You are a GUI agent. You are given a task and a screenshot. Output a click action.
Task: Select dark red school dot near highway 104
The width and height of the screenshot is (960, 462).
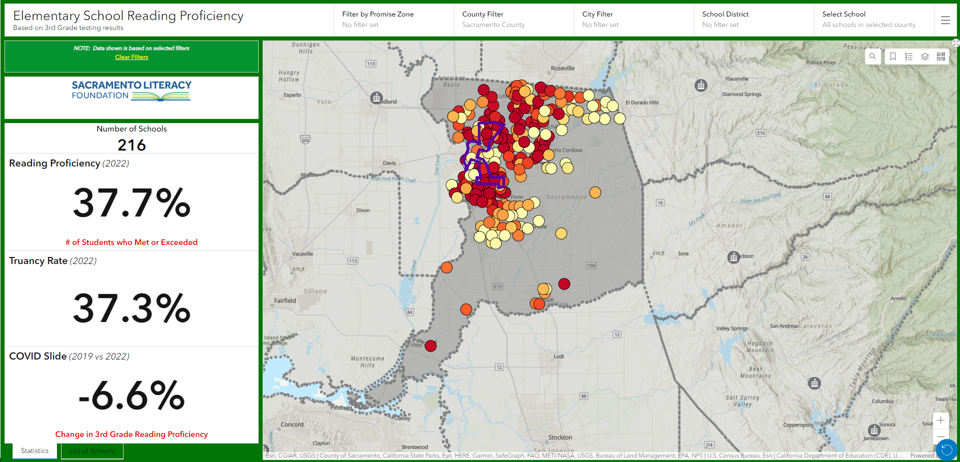pos(564,283)
